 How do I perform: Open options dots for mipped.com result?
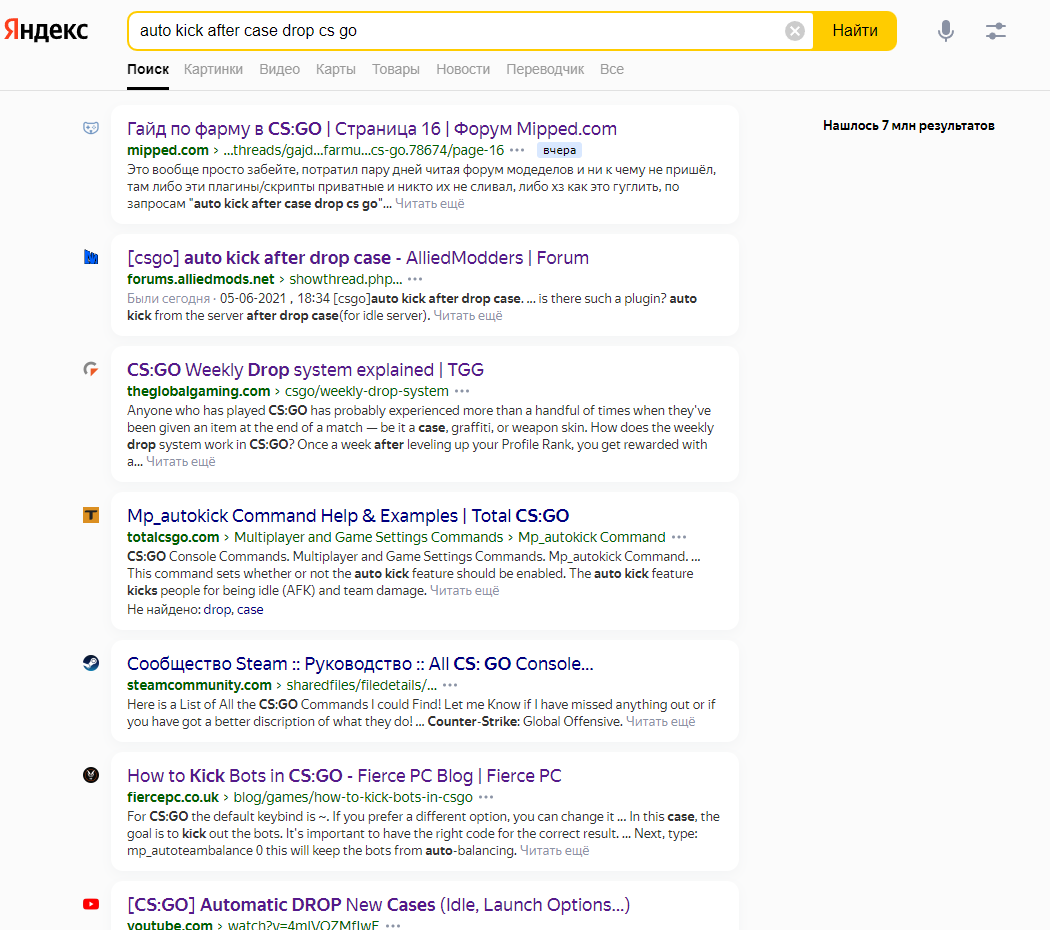517,150
